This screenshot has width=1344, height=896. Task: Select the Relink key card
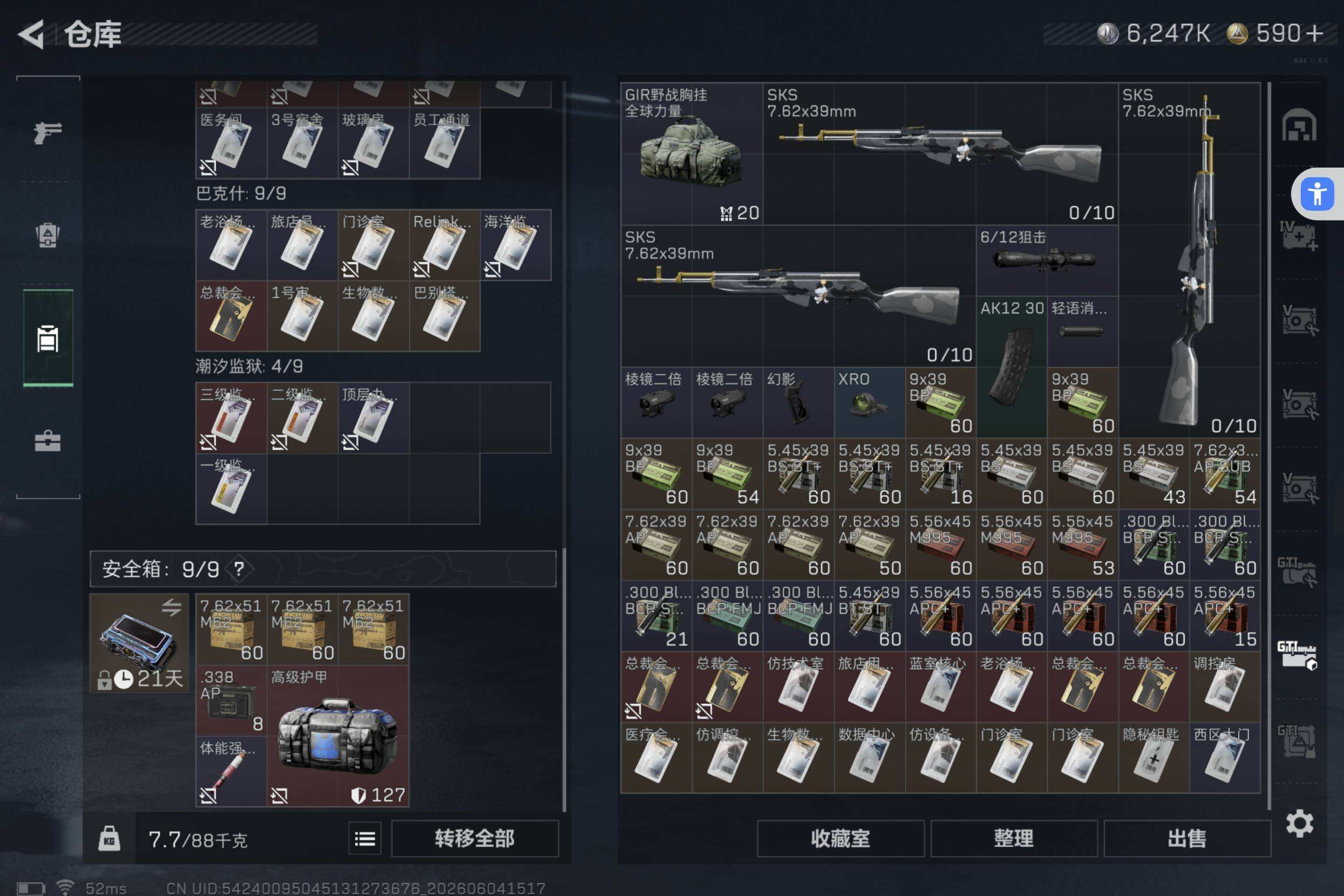[x=445, y=245]
